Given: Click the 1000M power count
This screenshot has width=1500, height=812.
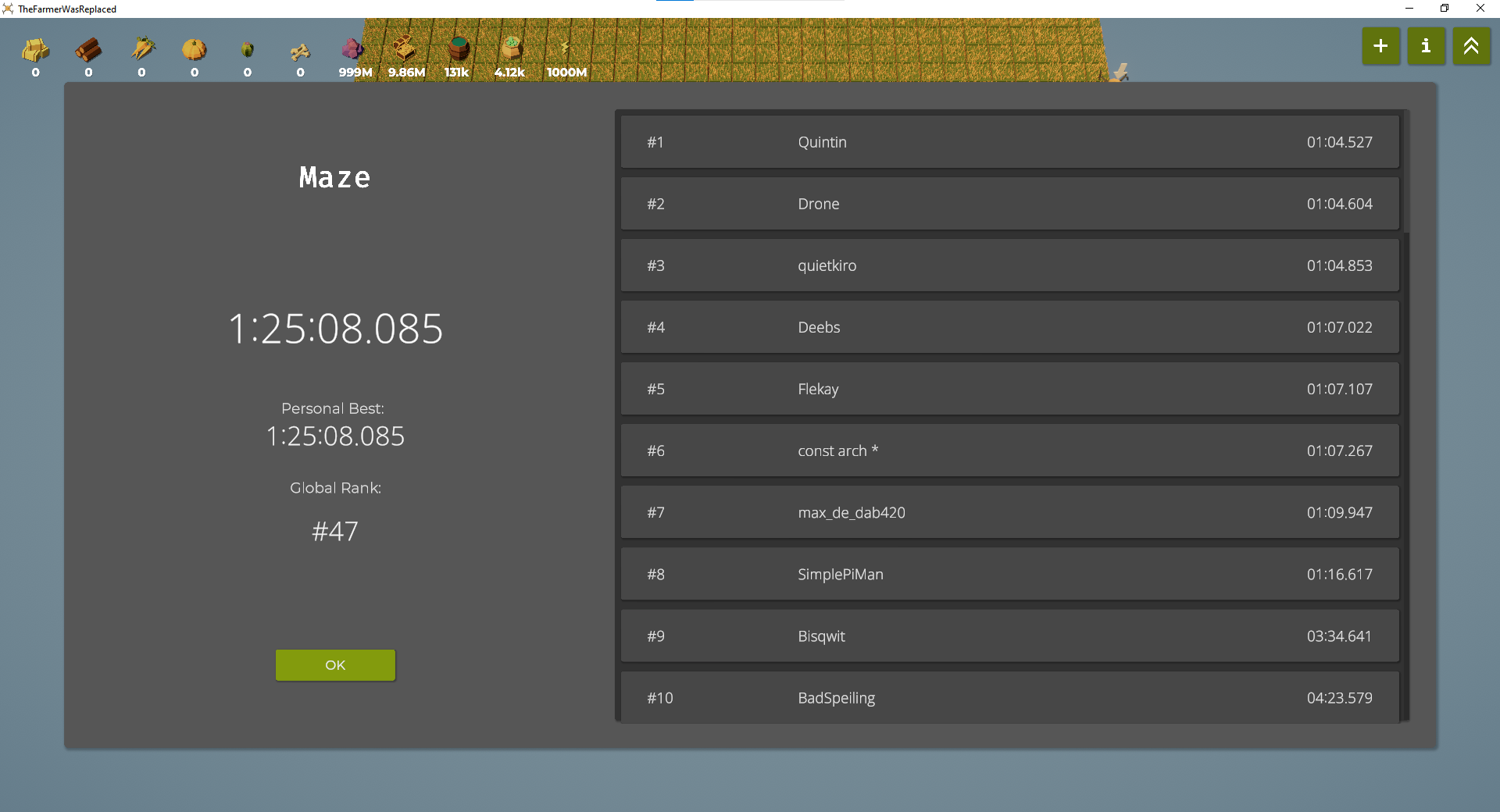Looking at the screenshot, I should point(566,72).
